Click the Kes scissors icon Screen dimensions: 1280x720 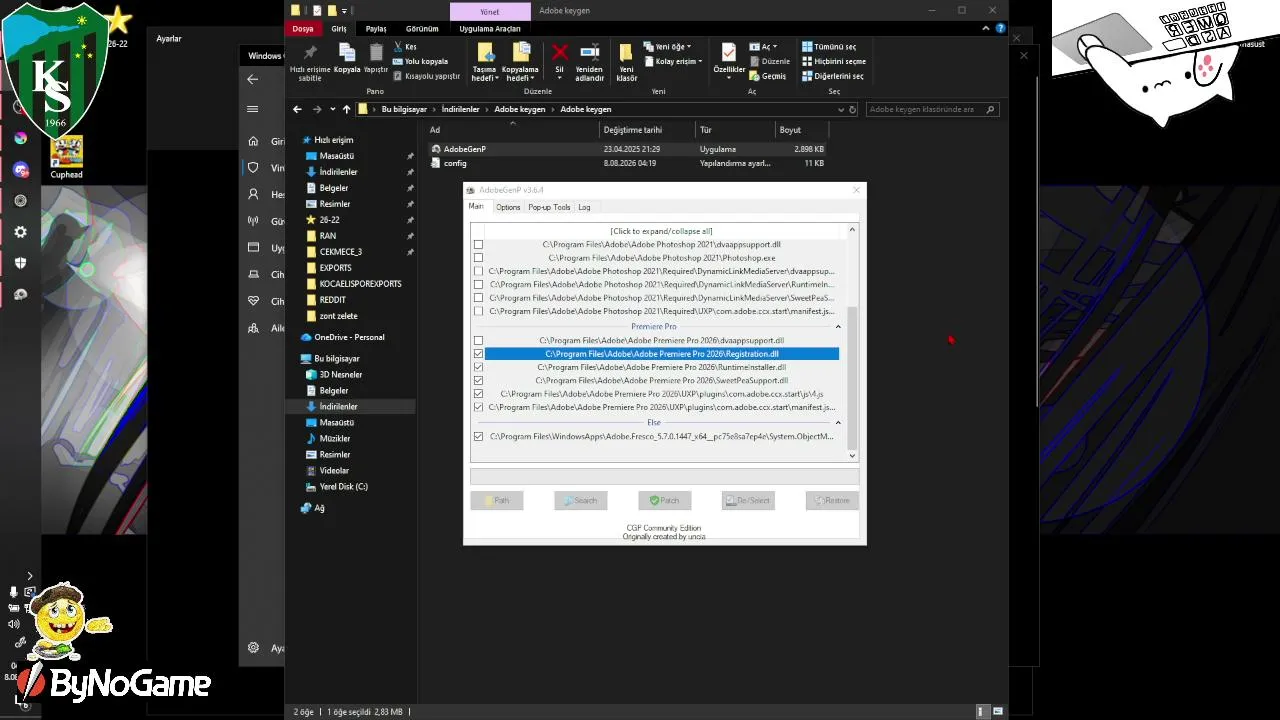tap(398, 47)
